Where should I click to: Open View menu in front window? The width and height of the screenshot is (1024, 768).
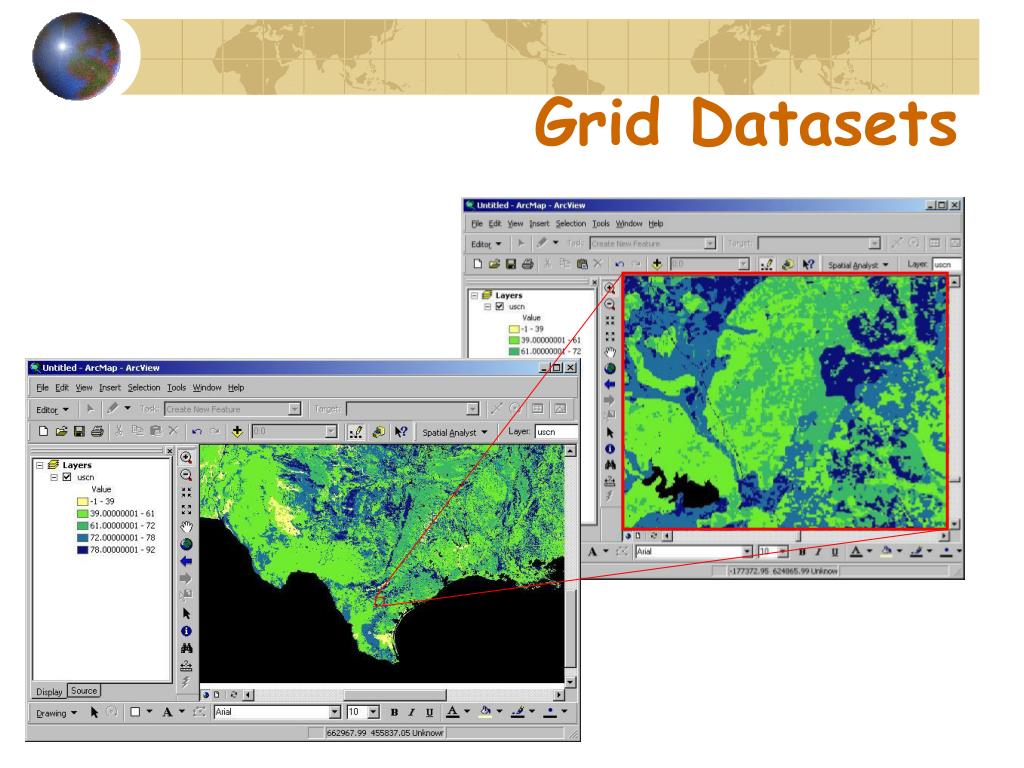[x=84, y=387]
